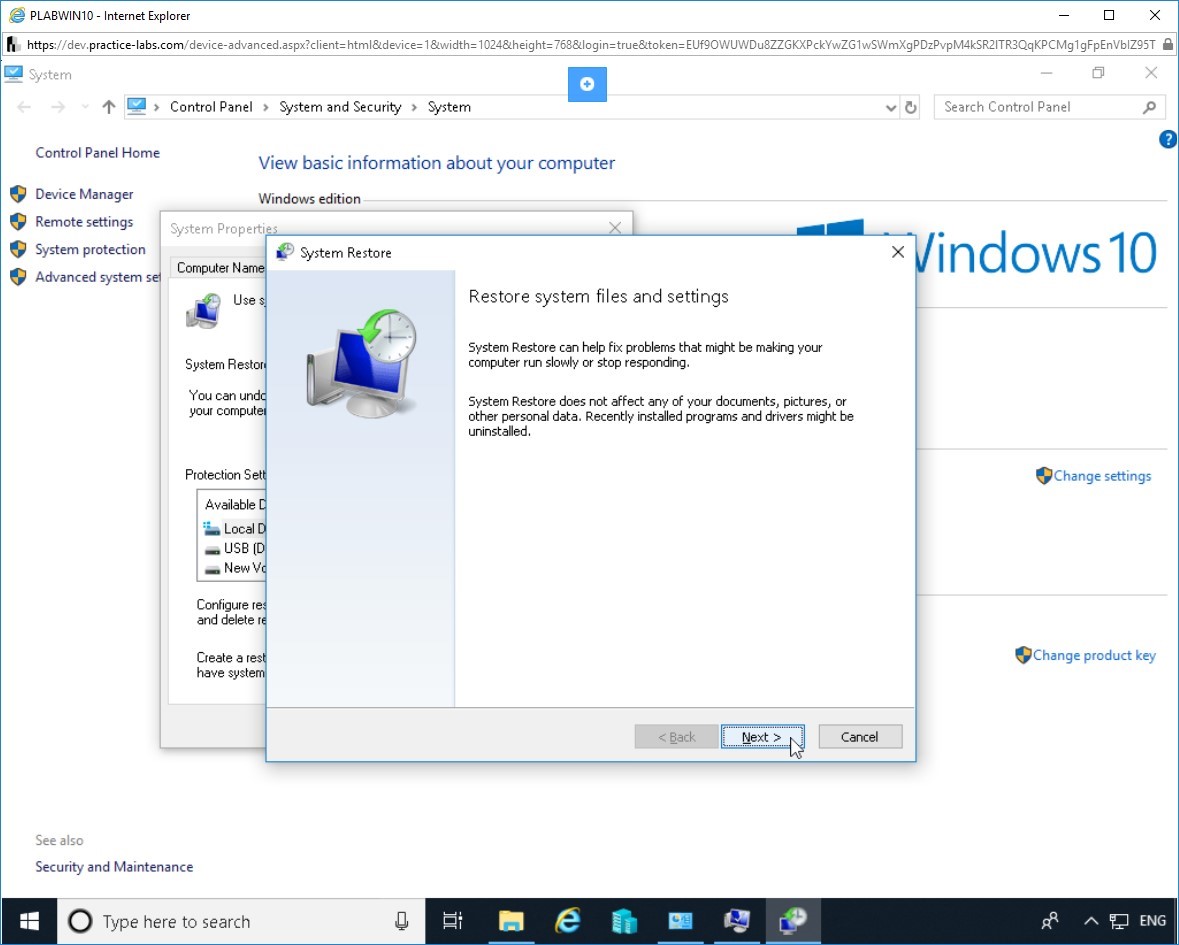Viewport: 1179px width, 945px height.
Task: Restore down the System window
Action: click(1099, 73)
